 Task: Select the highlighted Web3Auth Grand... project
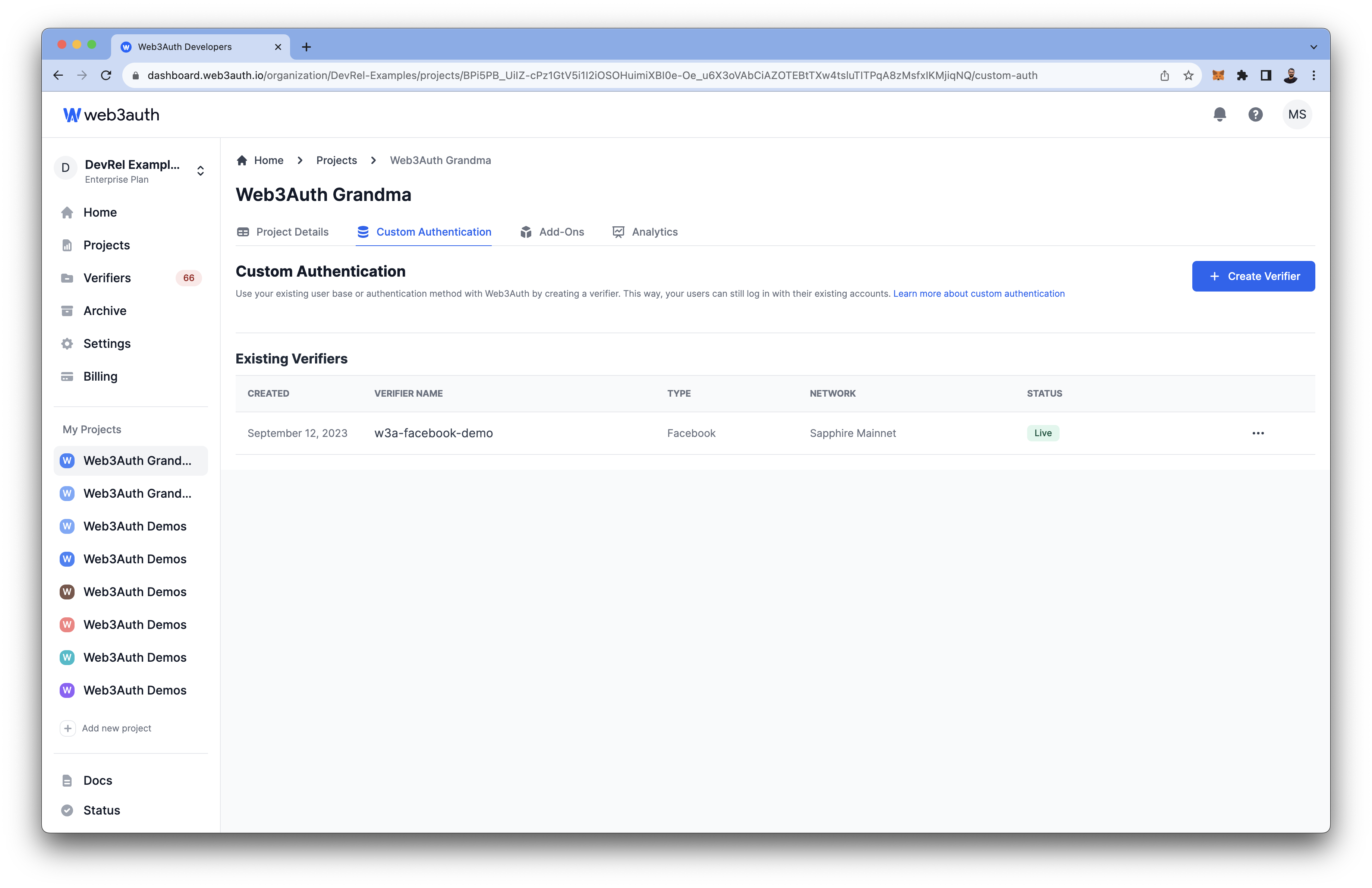[x=130, y=460]
